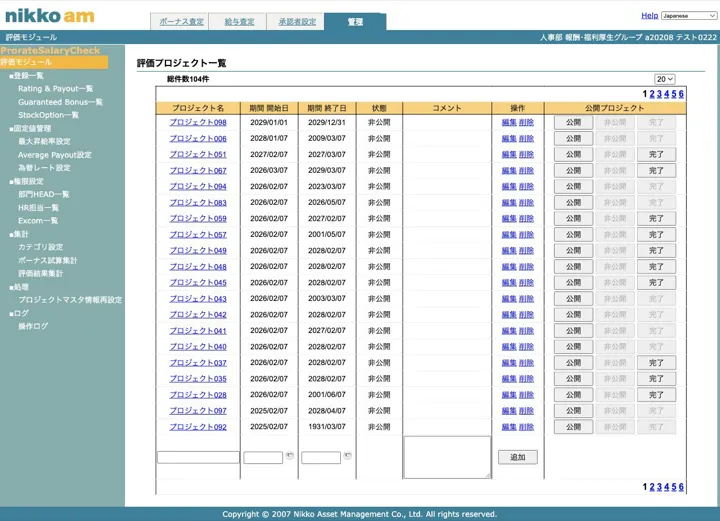Screen dimensions: 720x521
Task: Open Excom一覧 in sidebar
Action: point(38,221)
